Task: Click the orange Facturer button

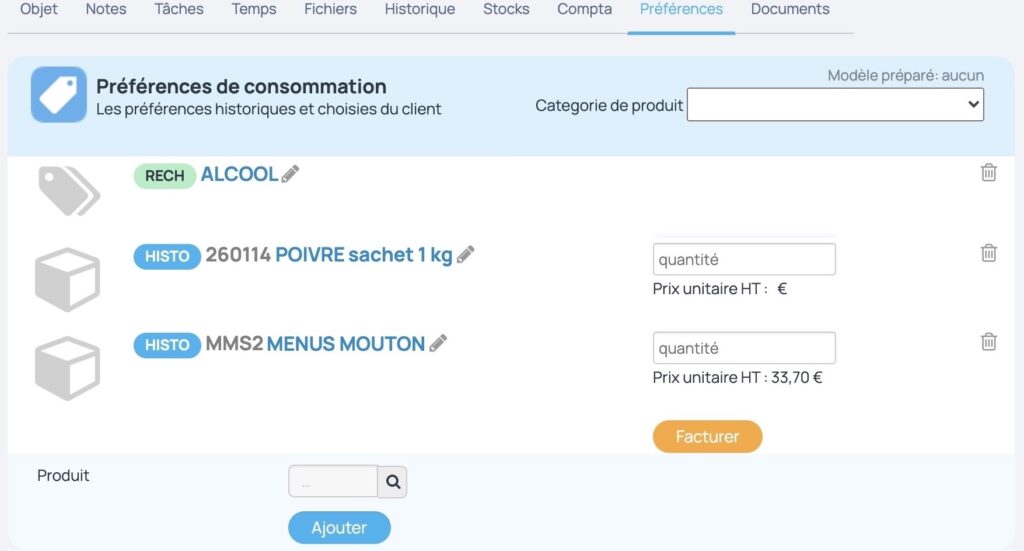Action: tap(707, 436)
